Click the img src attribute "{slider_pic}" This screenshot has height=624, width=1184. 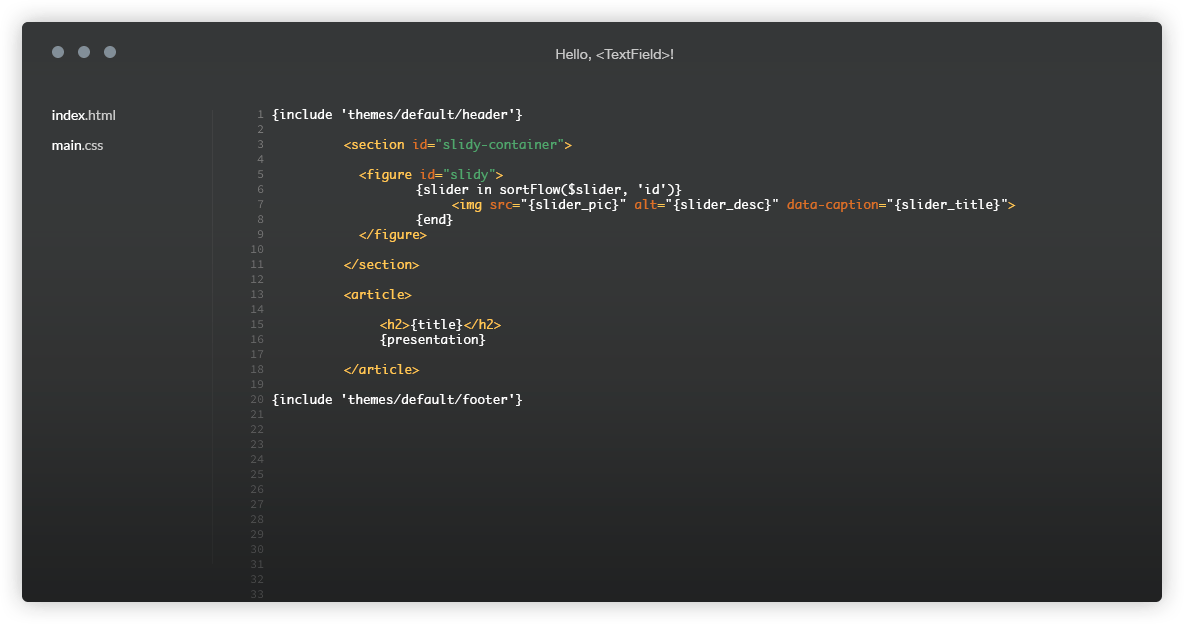click(573, 205)
